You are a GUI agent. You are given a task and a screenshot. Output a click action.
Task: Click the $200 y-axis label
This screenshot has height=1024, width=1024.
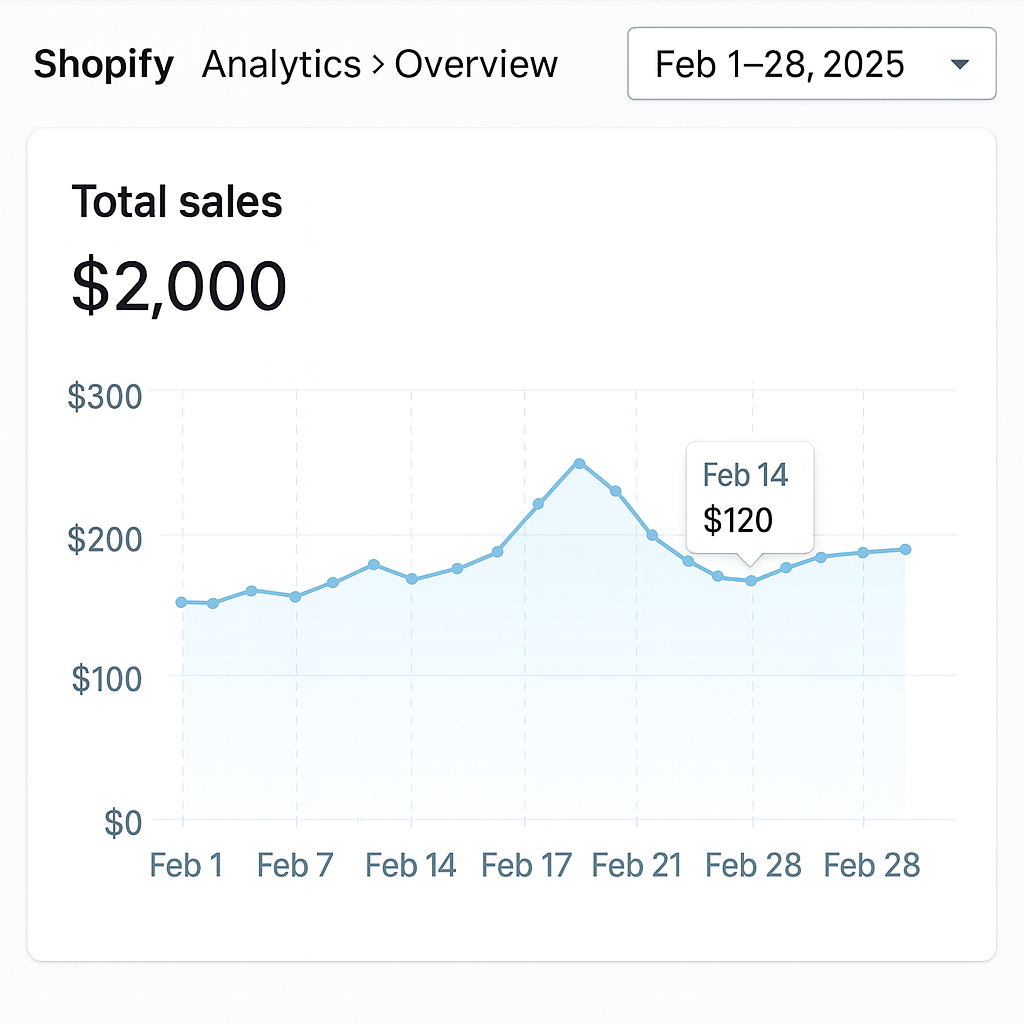tap(104, 539)
